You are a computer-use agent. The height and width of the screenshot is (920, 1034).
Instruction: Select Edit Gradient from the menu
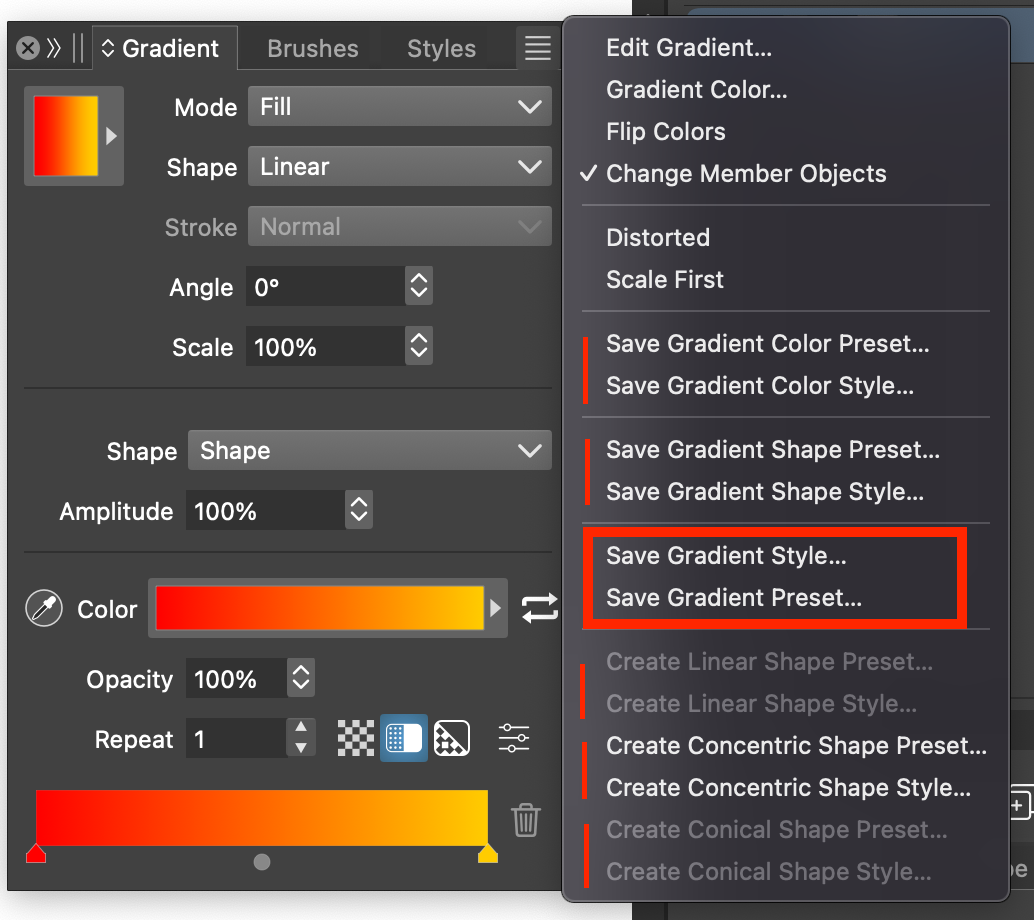[x=689, y=48]
